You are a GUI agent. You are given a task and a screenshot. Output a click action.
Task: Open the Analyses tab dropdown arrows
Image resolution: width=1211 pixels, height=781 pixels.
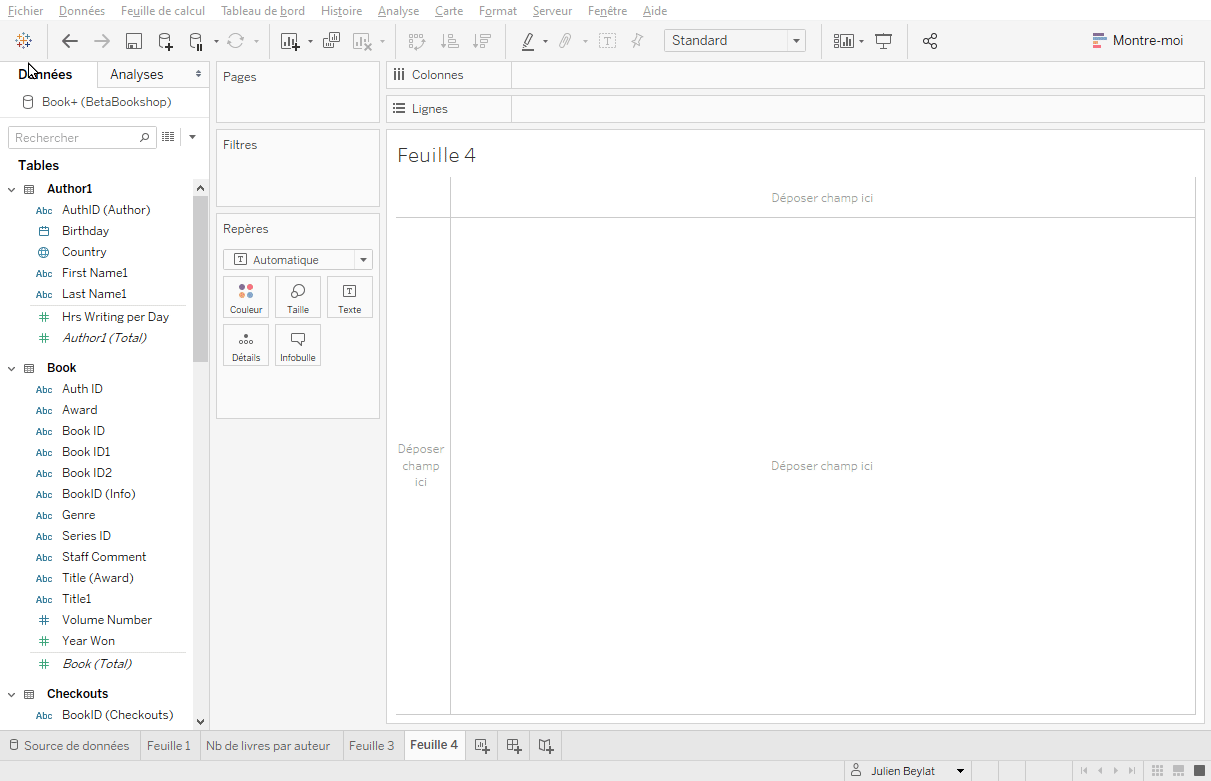click(x=198, y=74)
